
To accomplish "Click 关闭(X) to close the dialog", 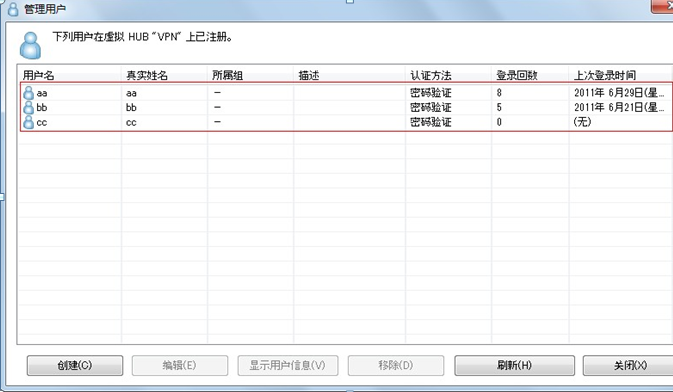I will click(629, 365).
